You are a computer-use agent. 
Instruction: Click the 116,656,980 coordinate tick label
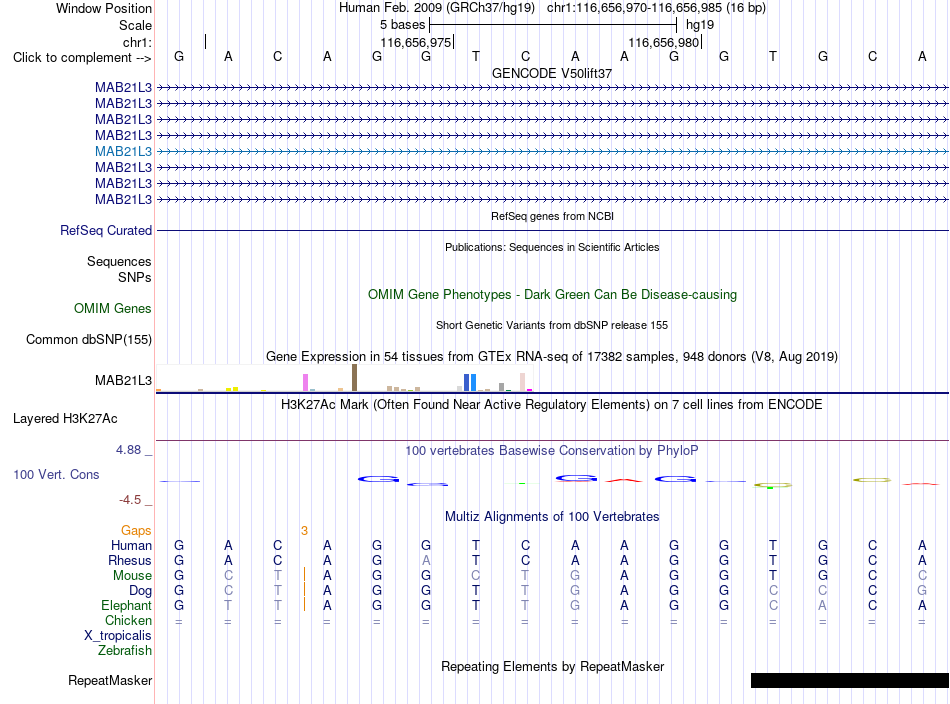(x=664, y=42)
